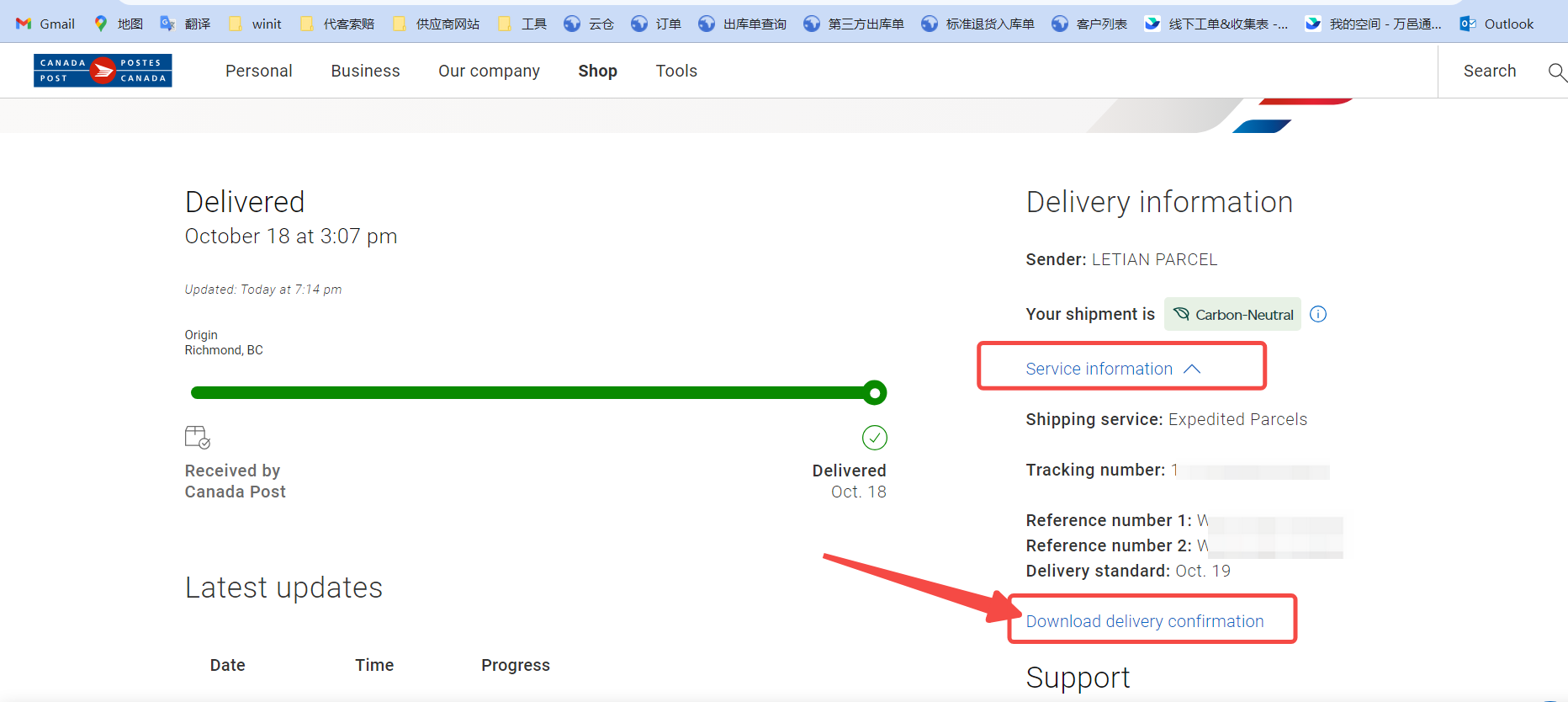Open the 订单 bookmark

click(x=656, y=24)
